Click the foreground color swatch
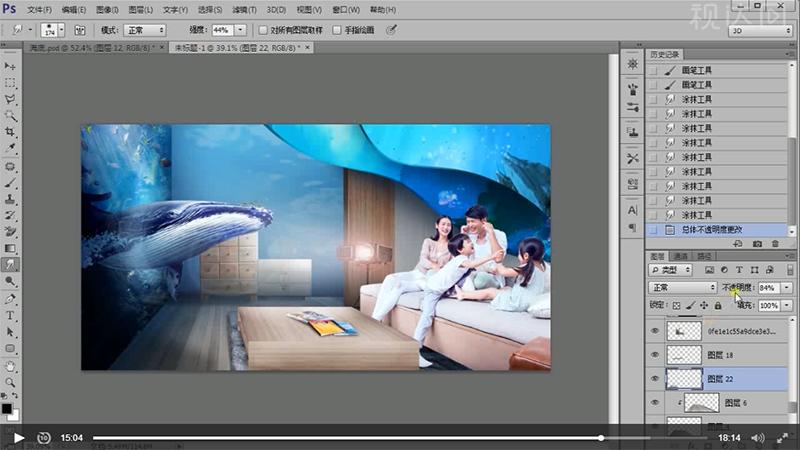This screenshot has height=450, width=800. pyautogui.click(x=7, y=408)
